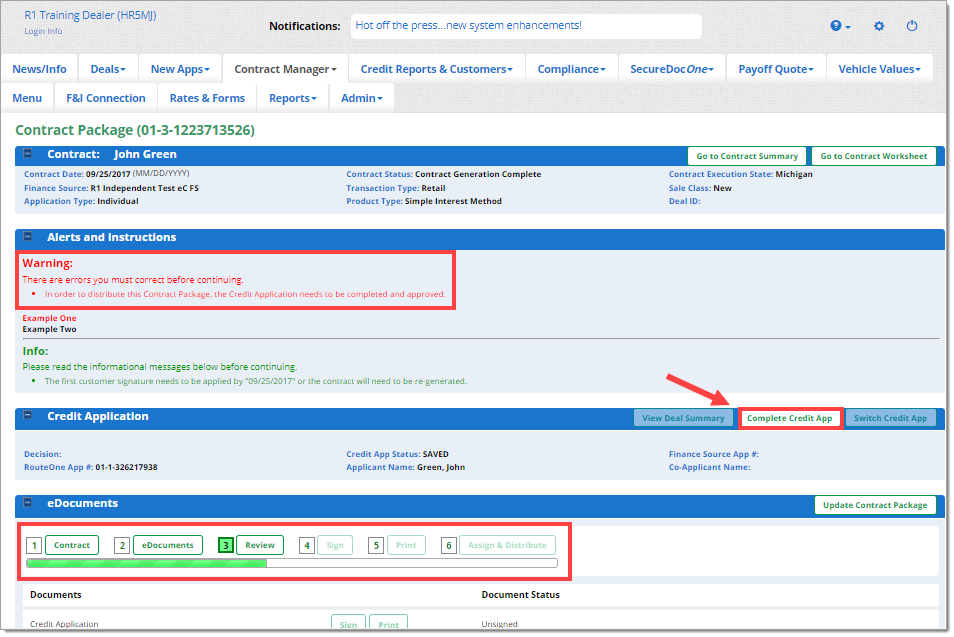This screenshot has width=954, height=637.
Task: Collapse the Credit Application section
Action: click(x=27, y=415)
